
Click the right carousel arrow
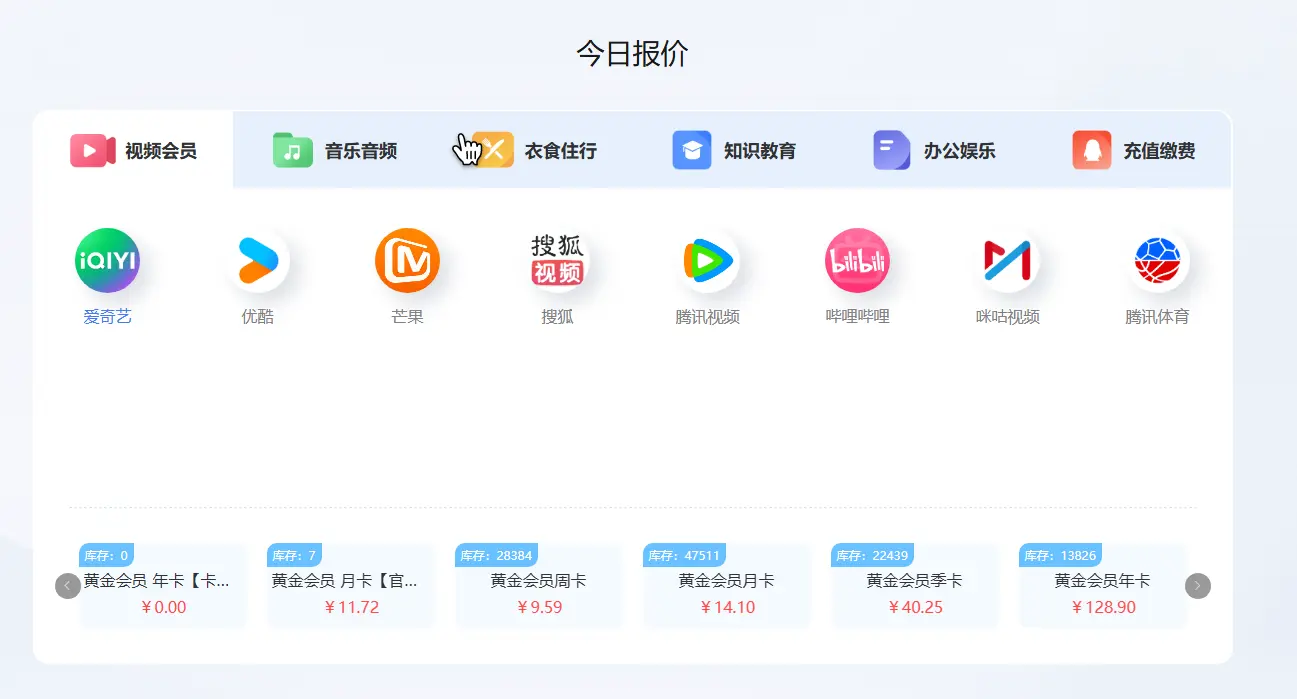pyautogui.click(x=1197, y=586)
